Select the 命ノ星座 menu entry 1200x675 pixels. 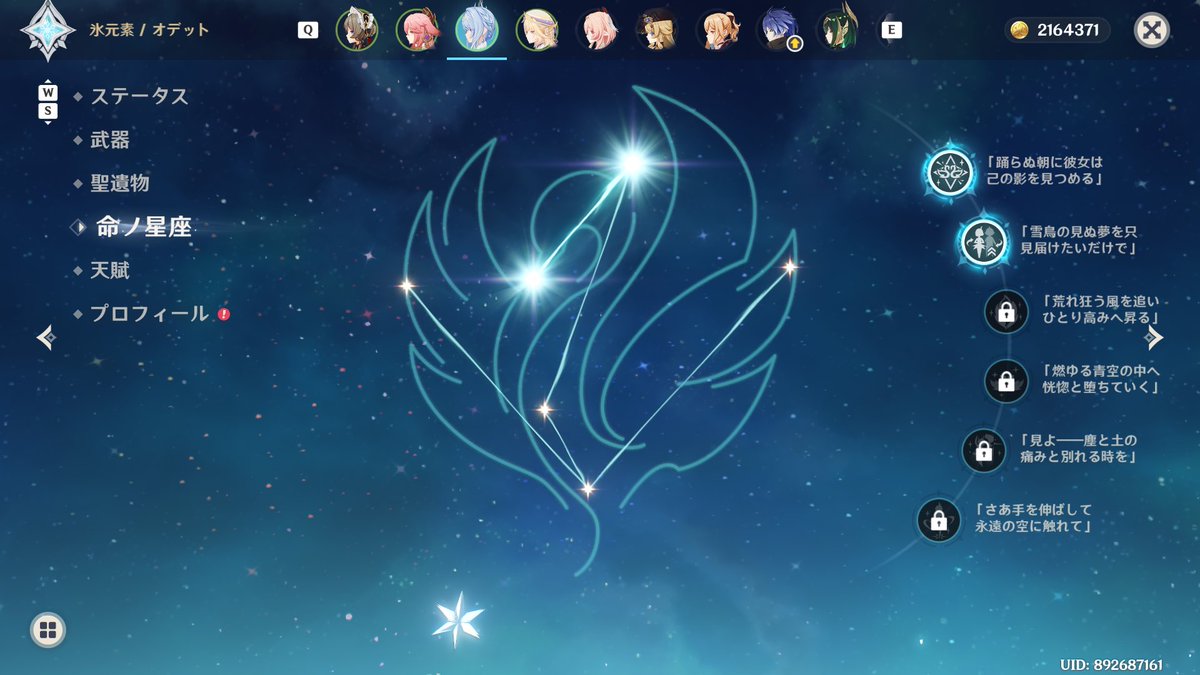[143, 227]
